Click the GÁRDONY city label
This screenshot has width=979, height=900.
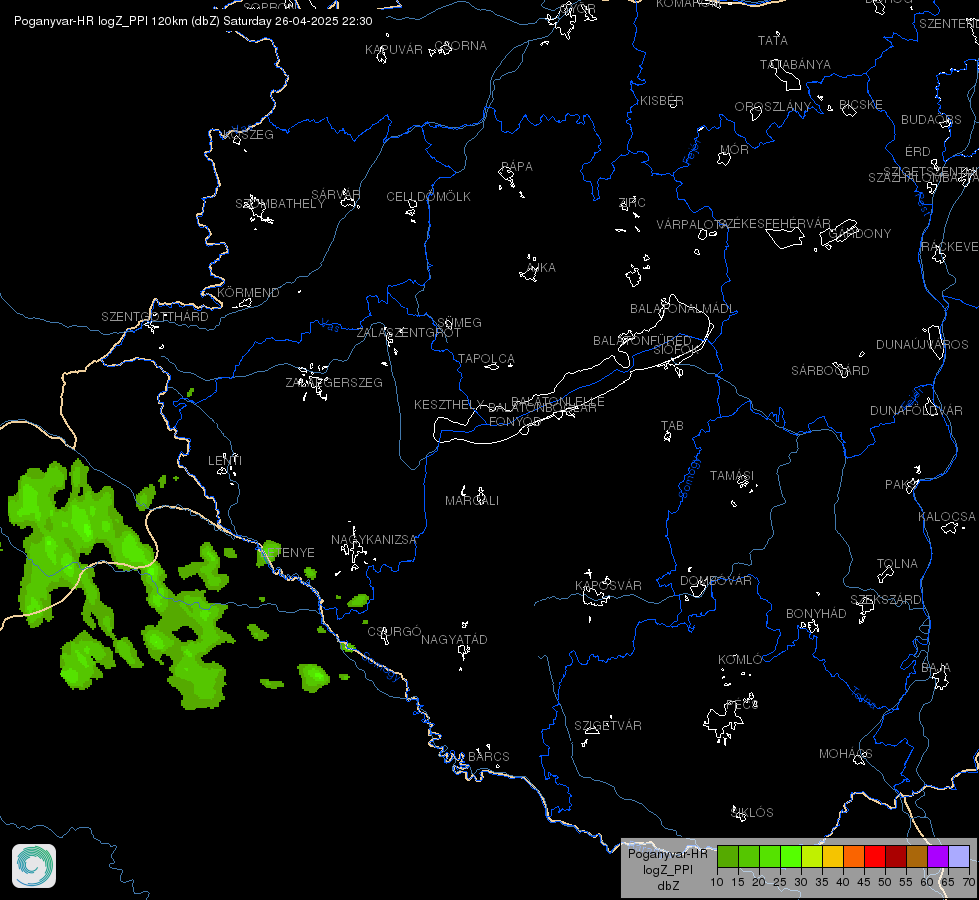coord(860,234)
